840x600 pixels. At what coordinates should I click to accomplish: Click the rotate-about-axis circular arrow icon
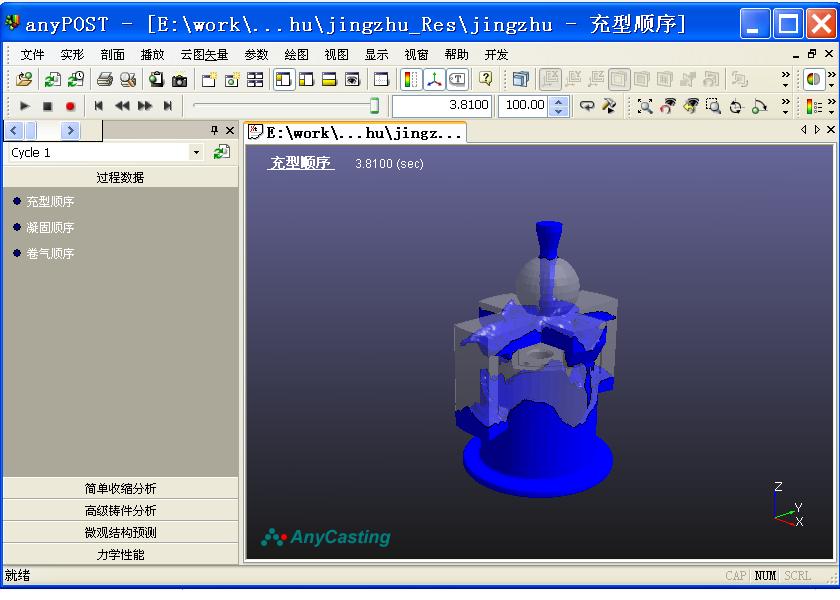point(737,106)
